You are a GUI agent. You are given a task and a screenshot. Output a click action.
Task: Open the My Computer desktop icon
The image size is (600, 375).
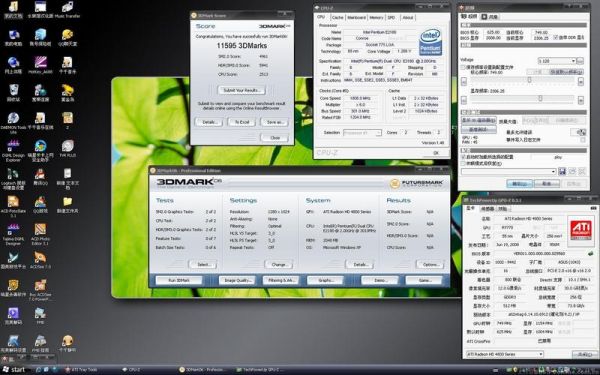point(13,38)
